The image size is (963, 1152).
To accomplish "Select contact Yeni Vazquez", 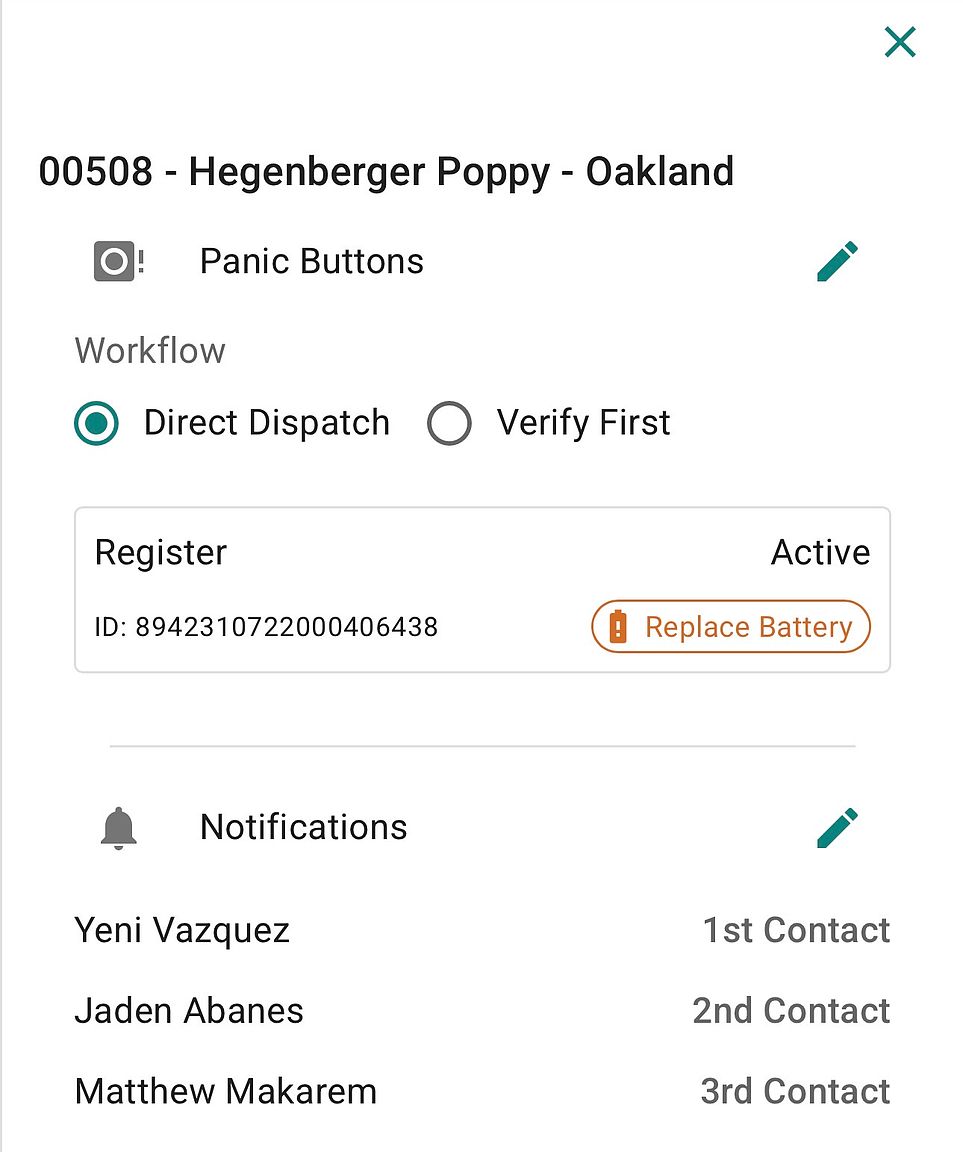I will [x=182, y=930].
